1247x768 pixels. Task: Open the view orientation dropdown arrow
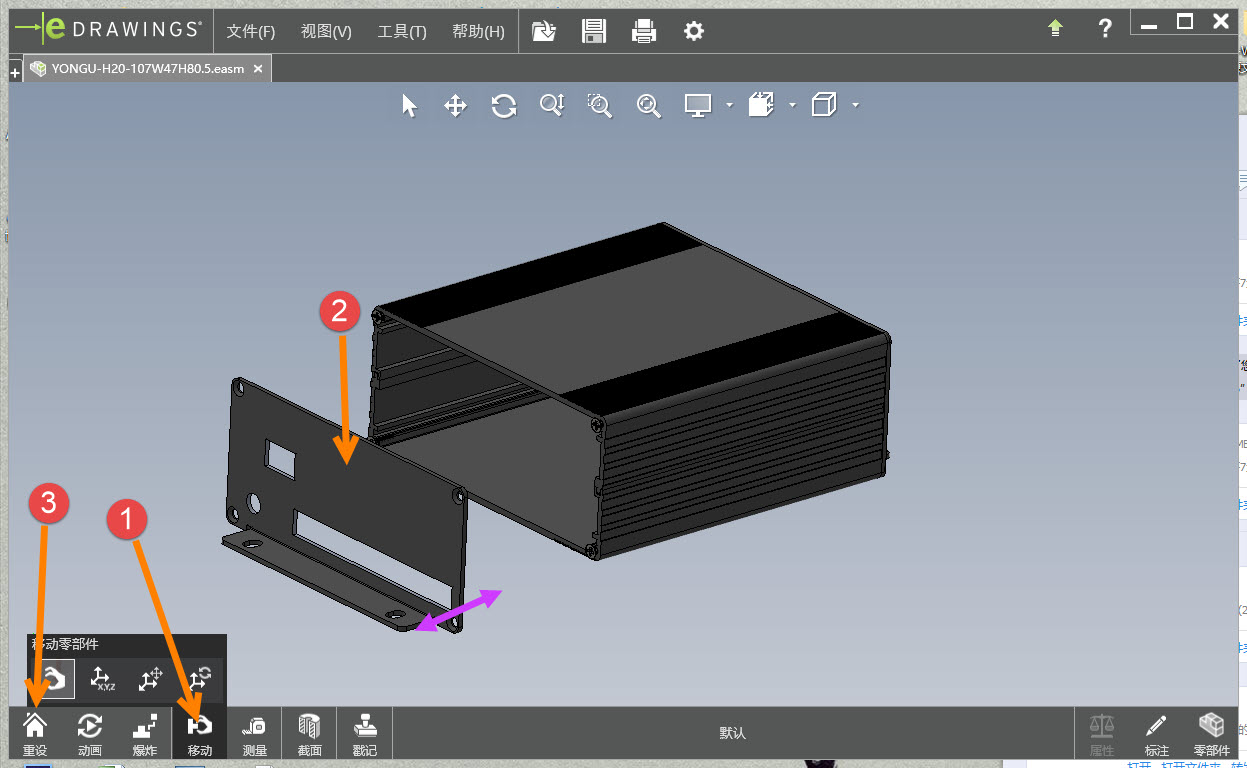pos(792,105)
